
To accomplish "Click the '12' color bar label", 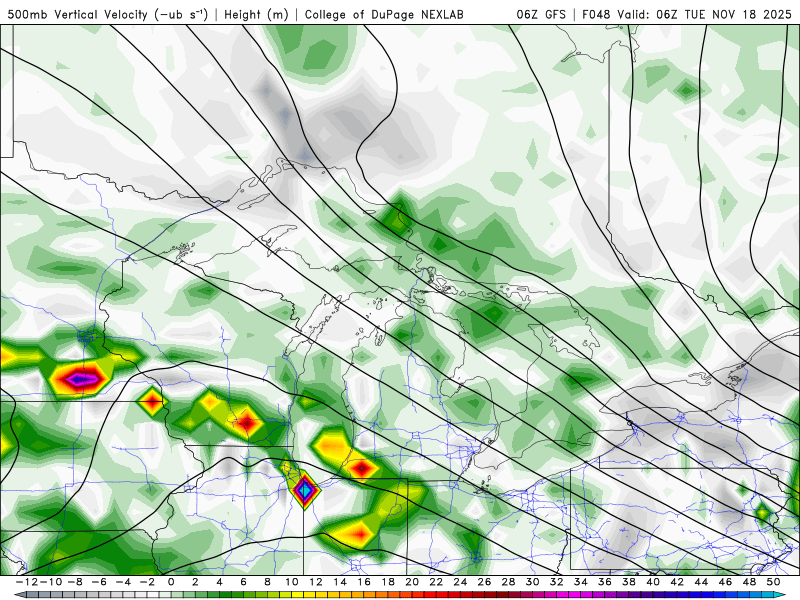I will tap(316, 582).
